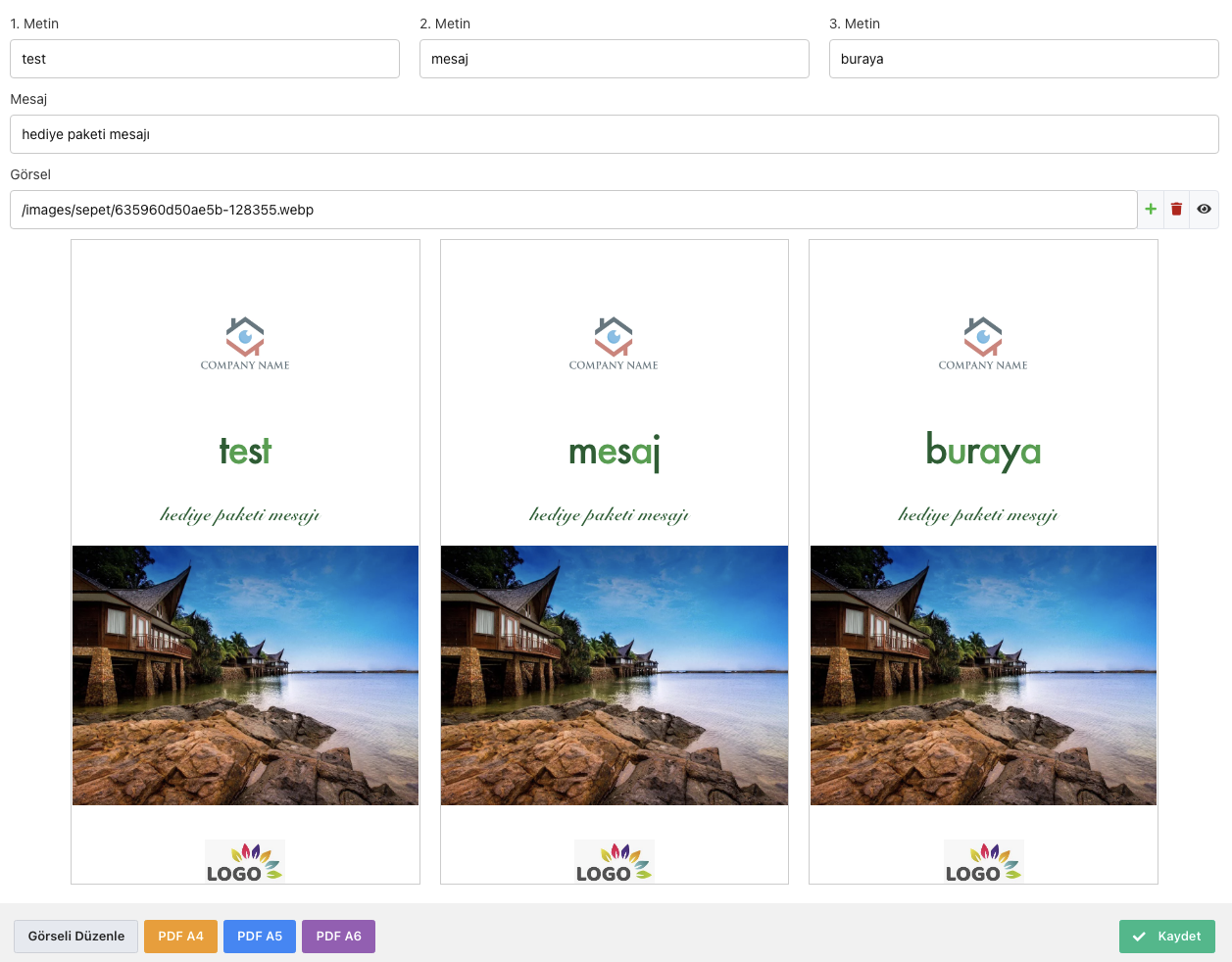The height and width of the screenshot is (962, 1232).
Task: Click 'hediye paketi mesajı' script on test card
Action: (240, 515)
